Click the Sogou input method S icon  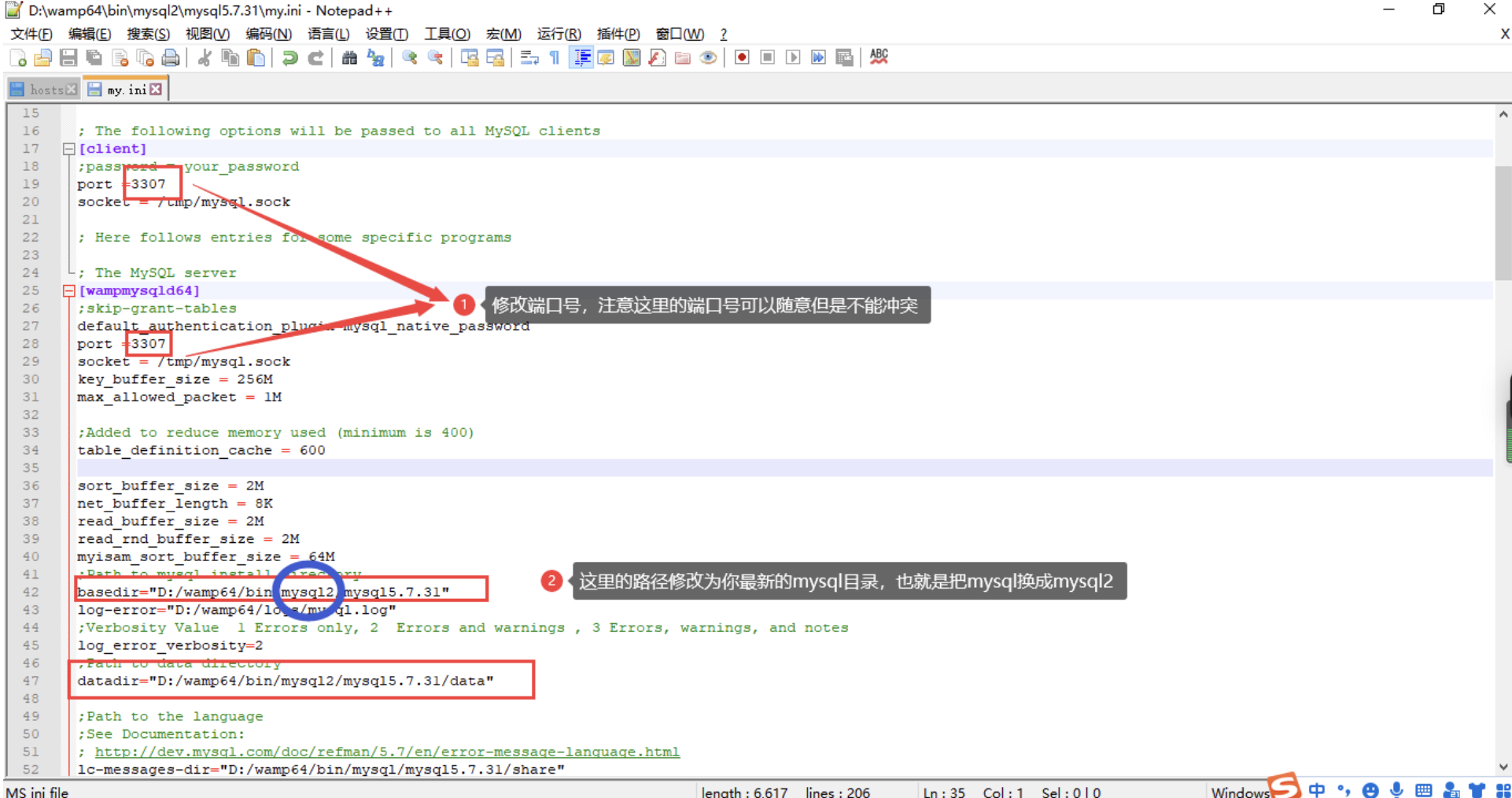(x=1285, y=786)
